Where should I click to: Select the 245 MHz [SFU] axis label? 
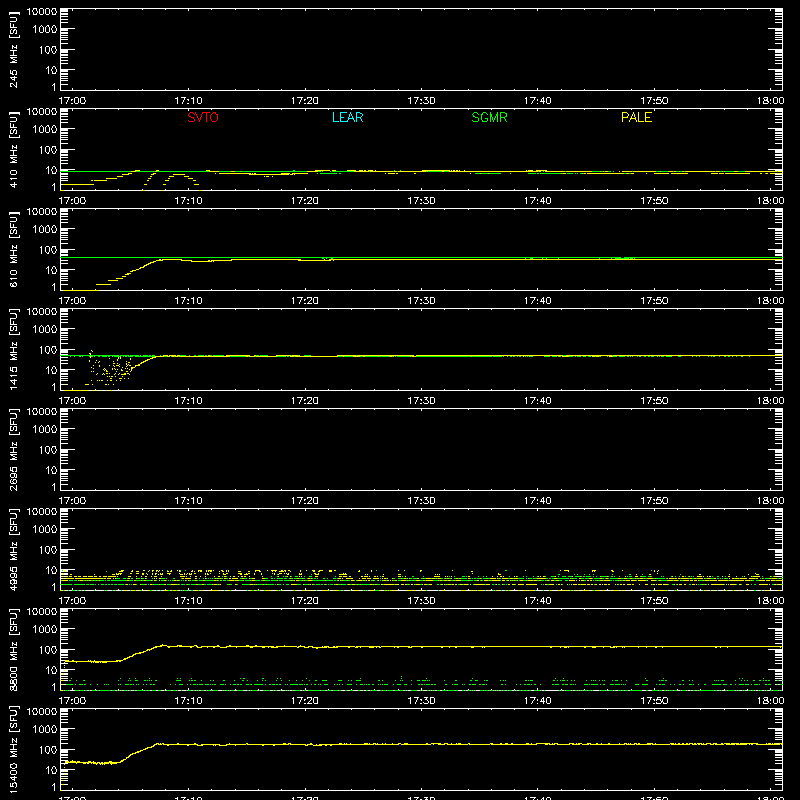click(x=13, y=49)
